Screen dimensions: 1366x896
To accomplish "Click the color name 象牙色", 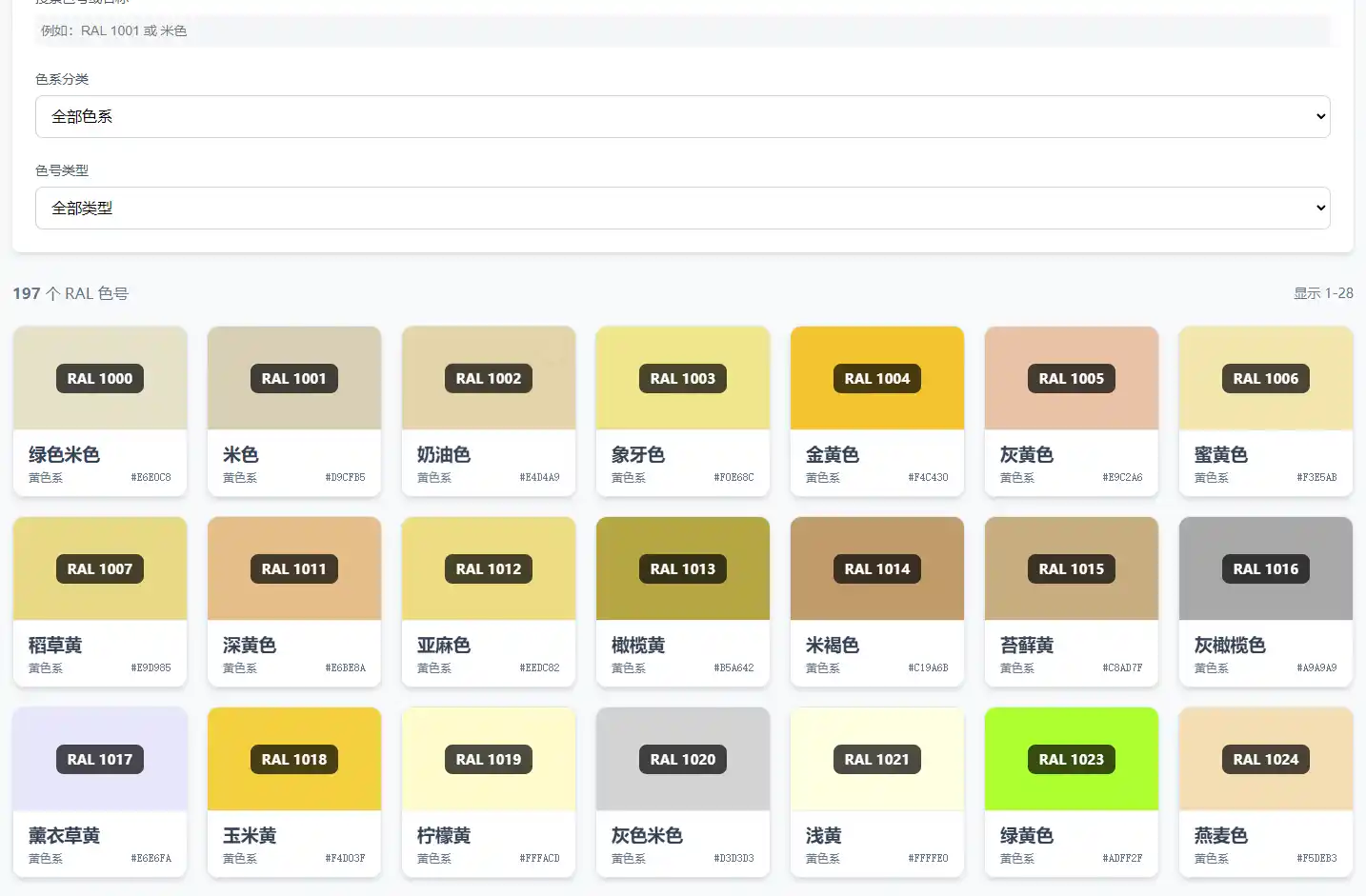I will [x=638, y=455].
